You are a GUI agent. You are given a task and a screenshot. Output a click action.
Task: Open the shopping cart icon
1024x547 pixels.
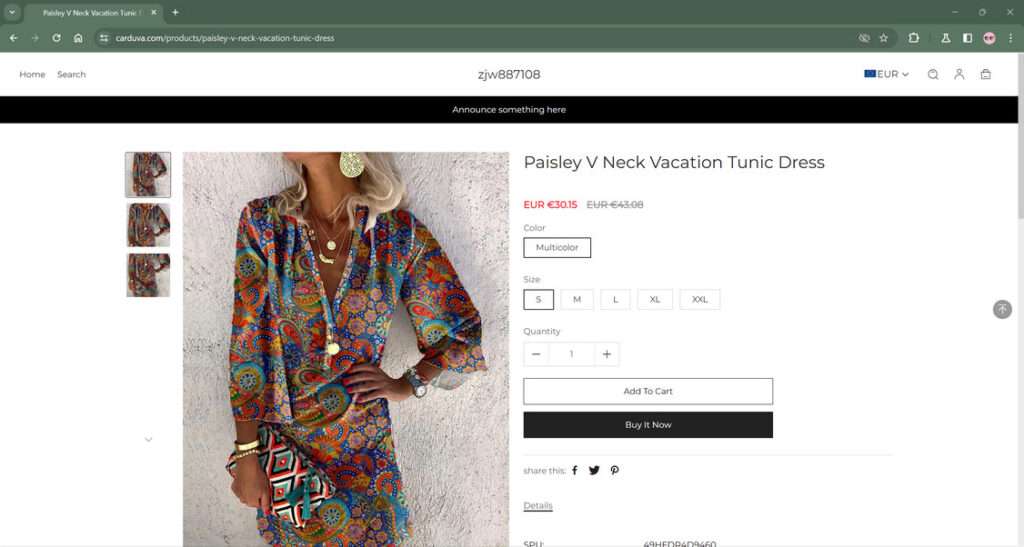click(986, 74)
